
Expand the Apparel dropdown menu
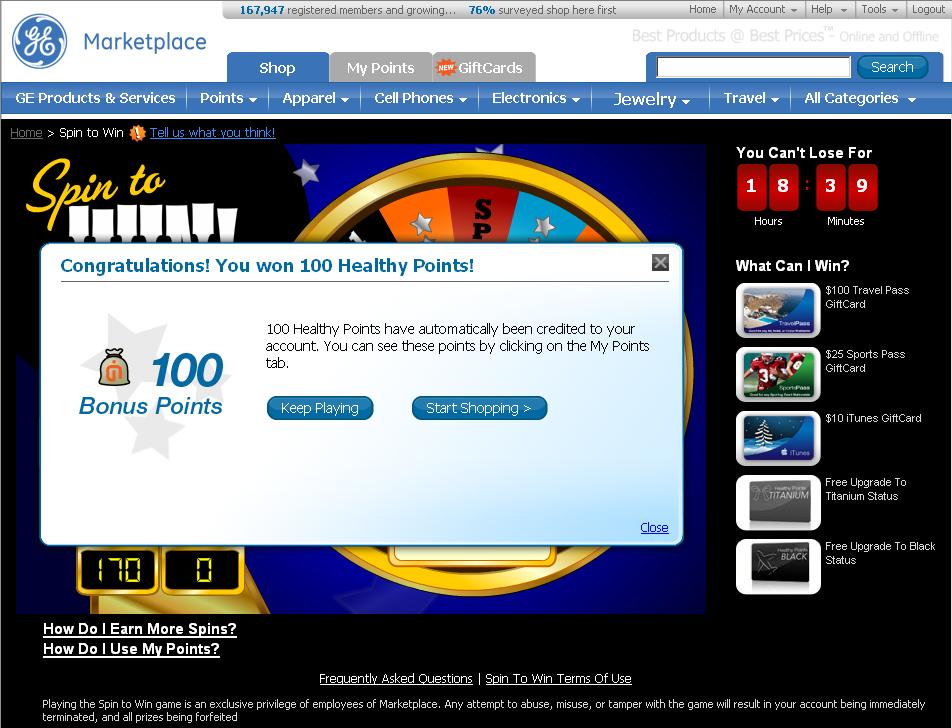pos(315,98)
